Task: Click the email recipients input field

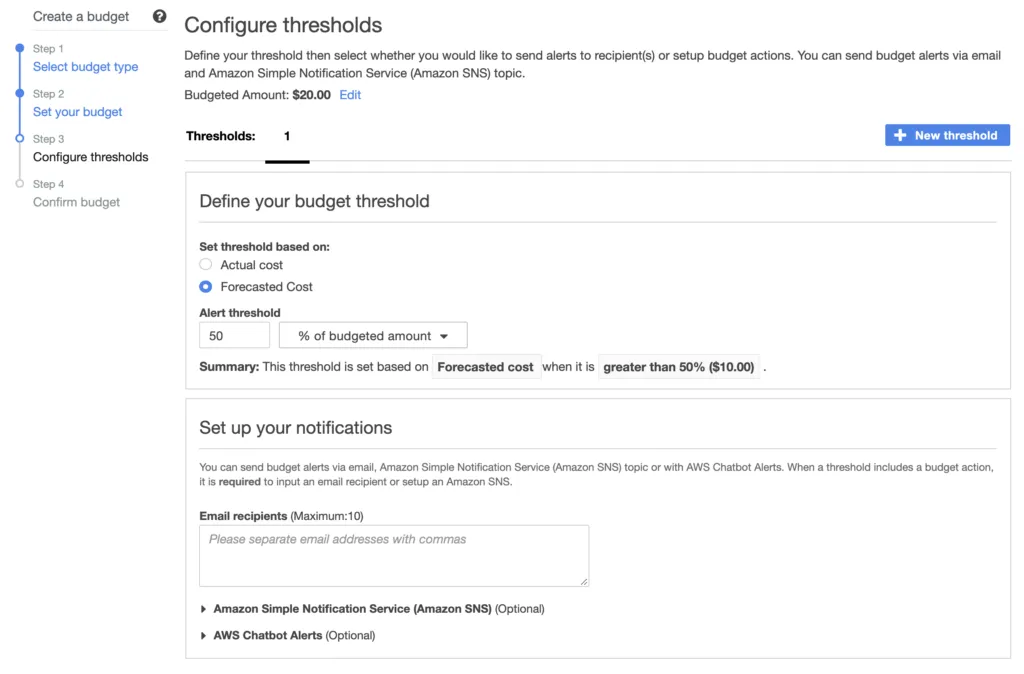Action: pos(393,553)
